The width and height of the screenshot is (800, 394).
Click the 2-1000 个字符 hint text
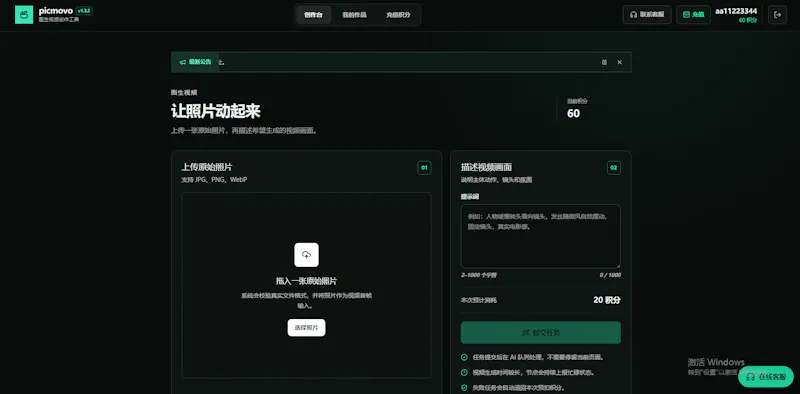click(x=479, y=275)
